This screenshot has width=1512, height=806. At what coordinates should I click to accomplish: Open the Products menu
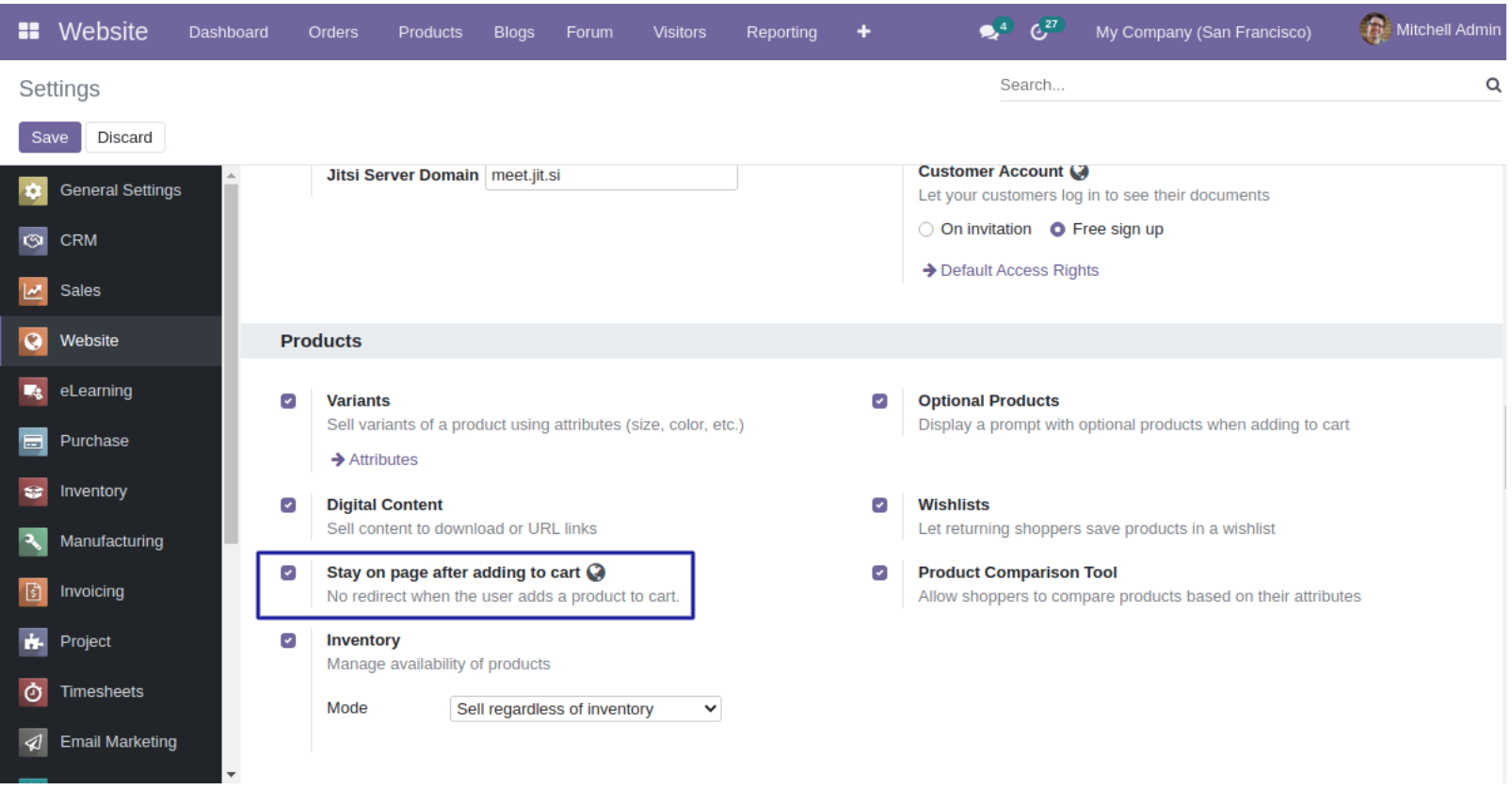click(430, 32)
